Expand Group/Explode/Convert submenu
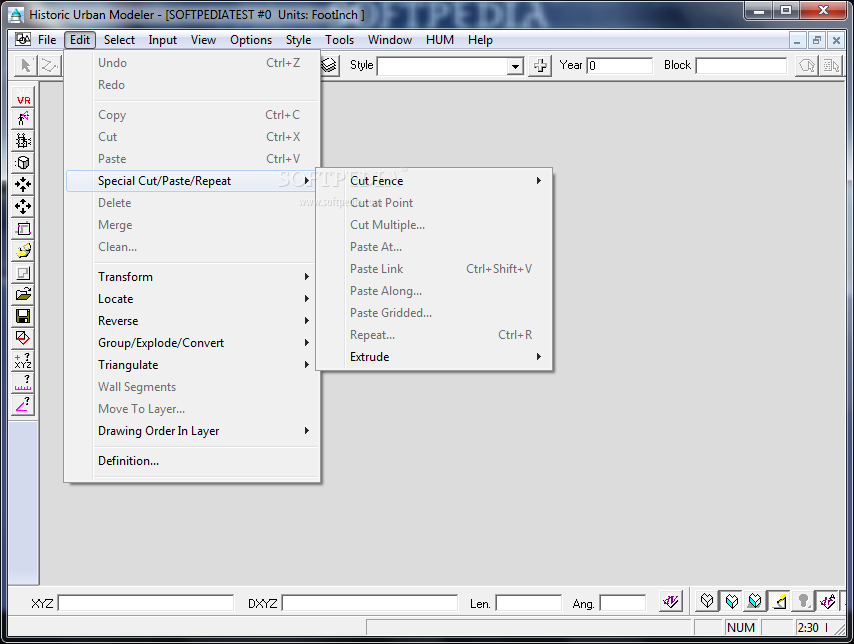The image size is (854, 644). [x=192, y=342]
